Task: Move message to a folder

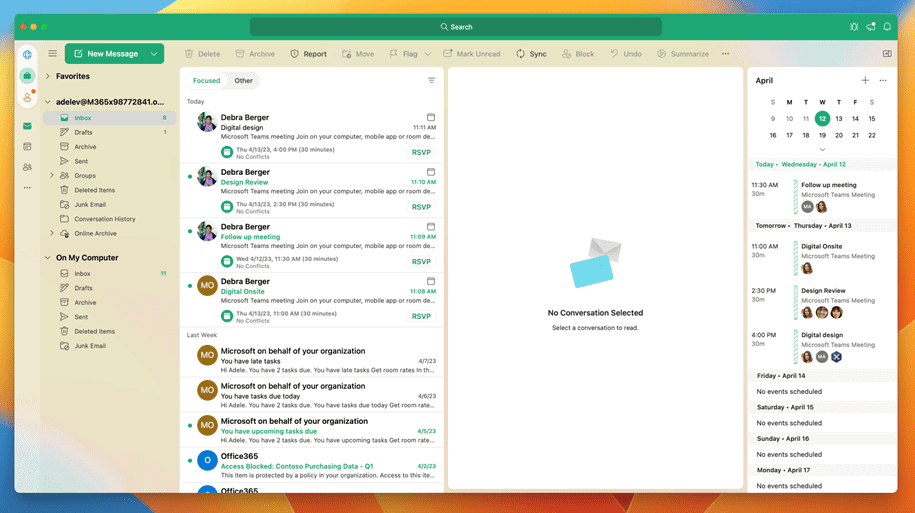Action: click(358, 54)
